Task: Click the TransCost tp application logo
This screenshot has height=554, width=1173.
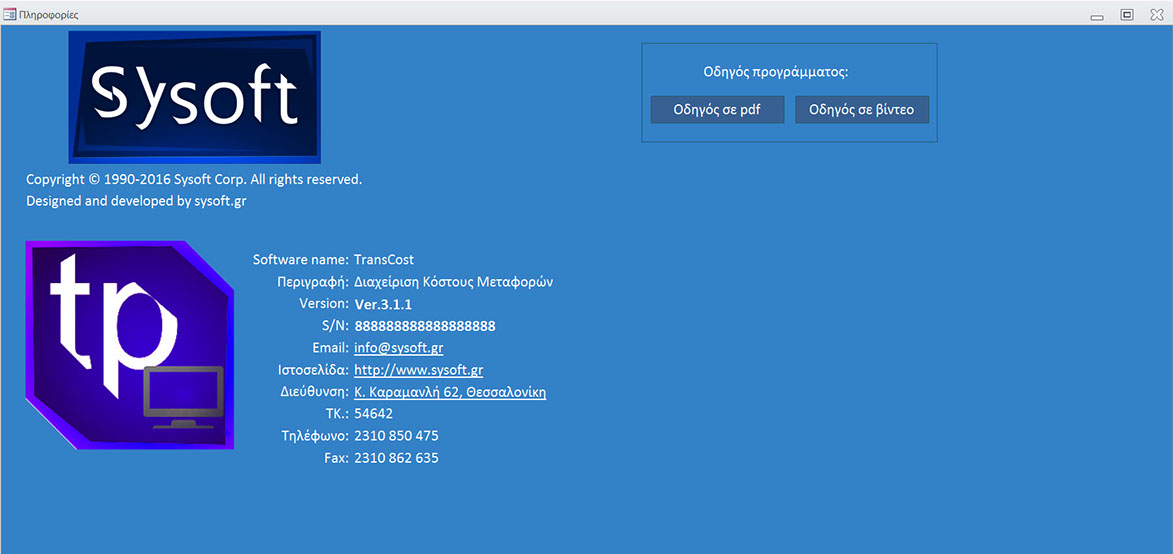Action: 129,344
